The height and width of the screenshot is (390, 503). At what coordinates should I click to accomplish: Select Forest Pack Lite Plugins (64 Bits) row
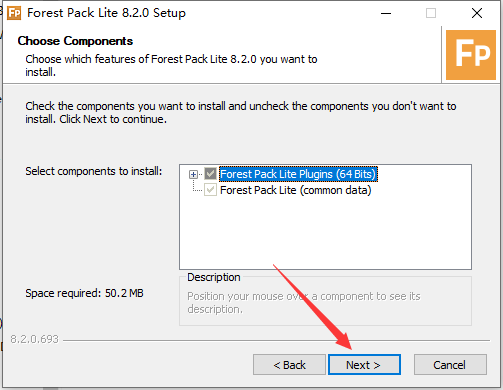pyautogui.click(x=298, y=174)
